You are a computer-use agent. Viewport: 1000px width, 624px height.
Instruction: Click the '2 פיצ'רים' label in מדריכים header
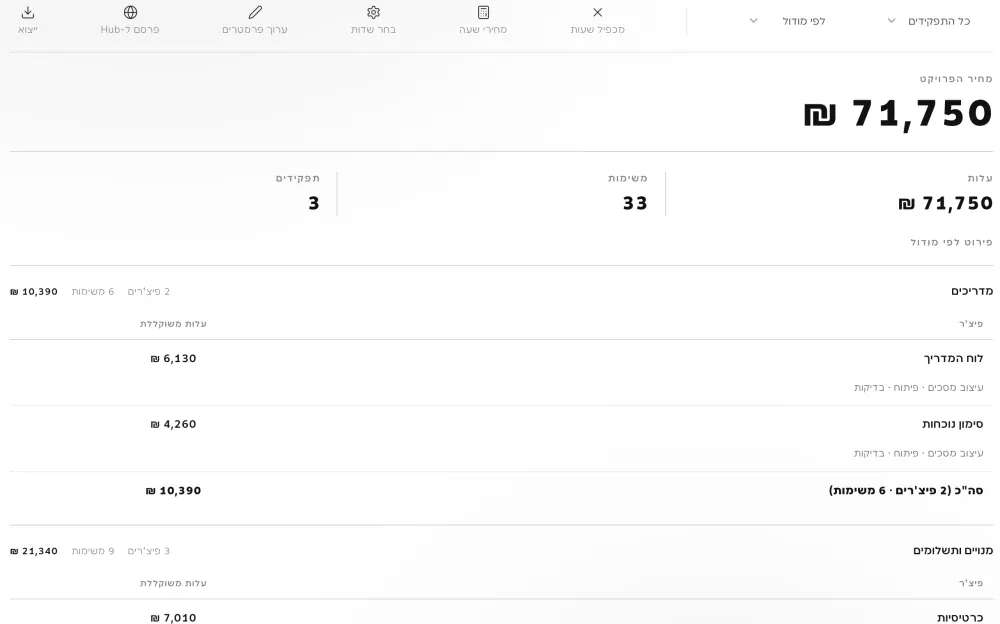pyautogui.click(x=149, y=292)
